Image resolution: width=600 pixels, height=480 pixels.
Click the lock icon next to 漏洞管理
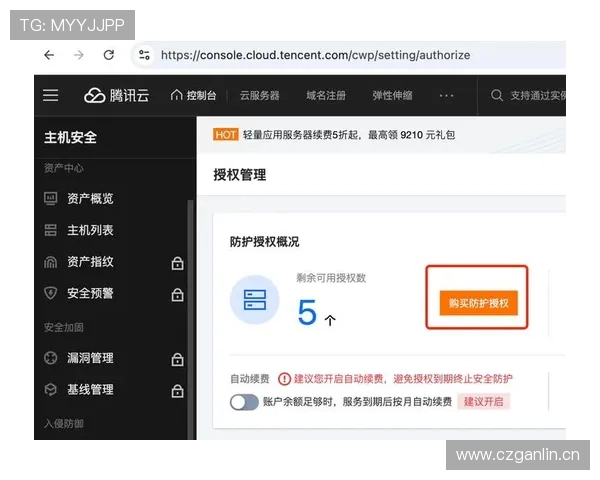(177, 359)
